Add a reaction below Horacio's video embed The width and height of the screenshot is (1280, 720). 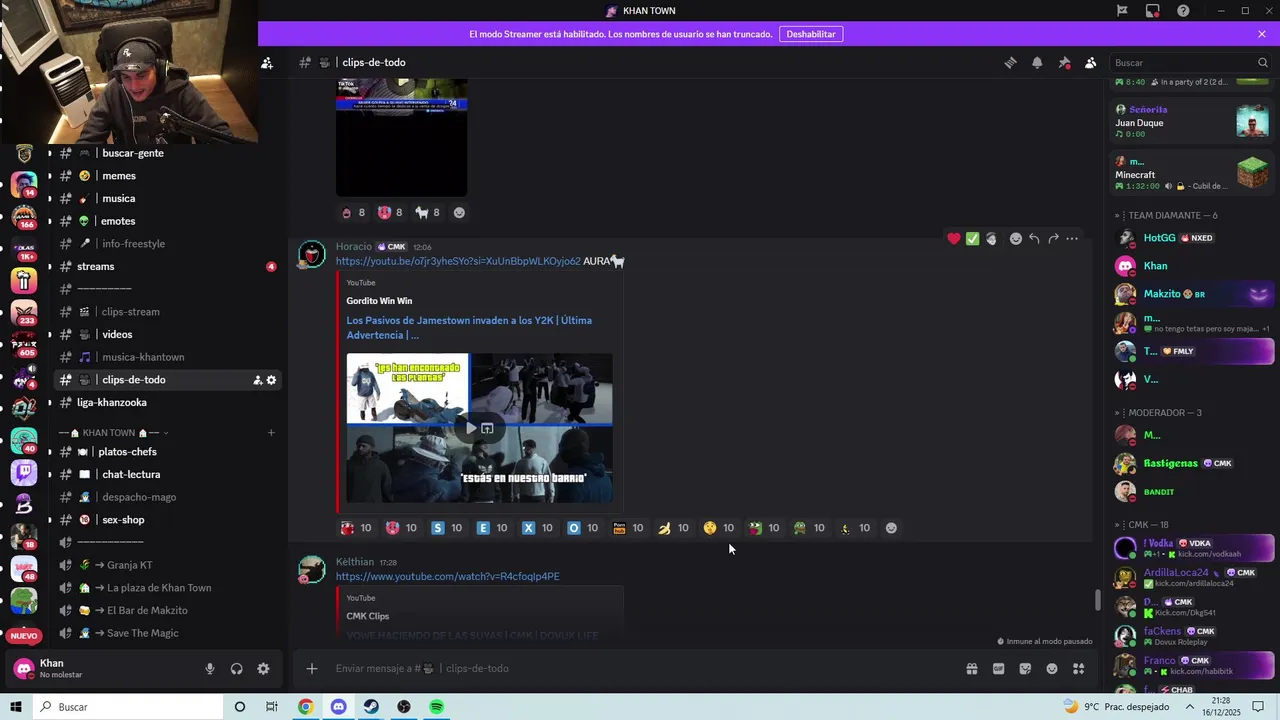pos(891,528)
